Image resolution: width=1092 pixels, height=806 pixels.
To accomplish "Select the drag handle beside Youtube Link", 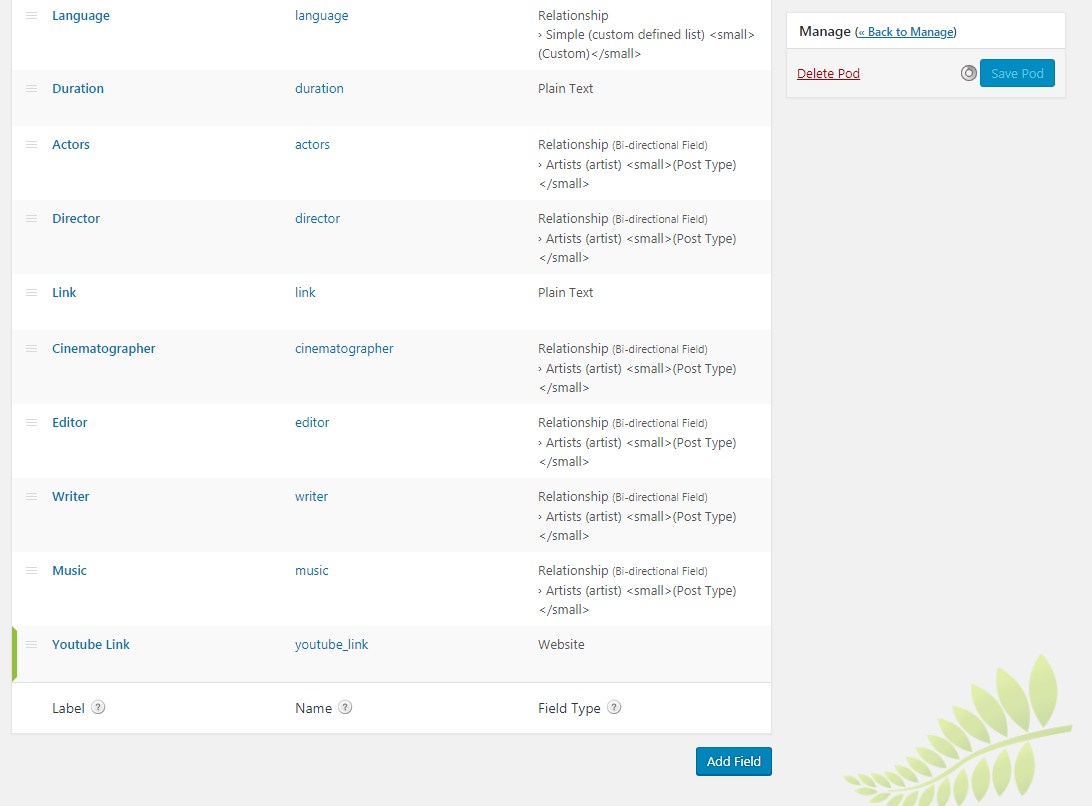I will (30, 644).
